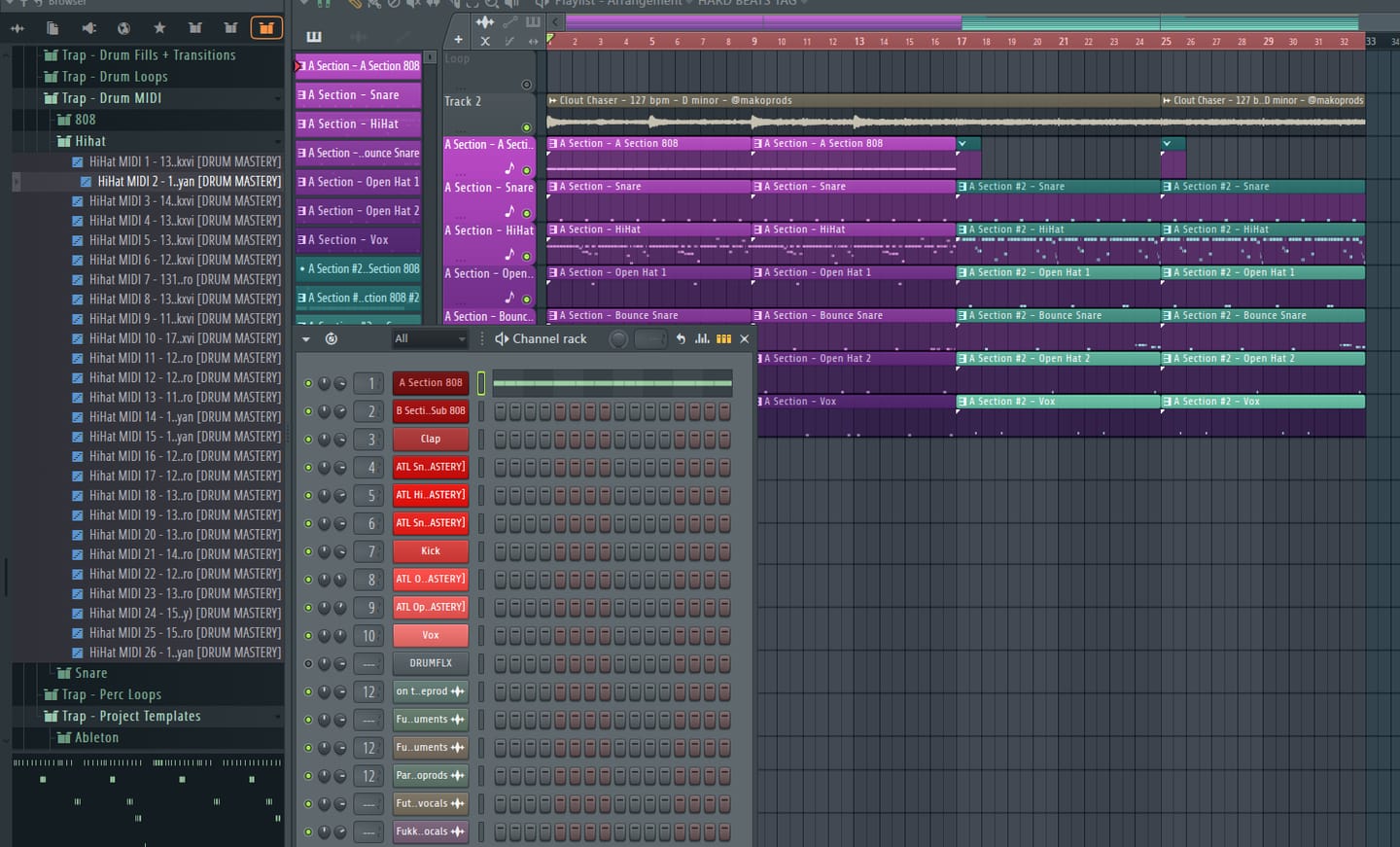Toggle the mute LED on the DRUMFLX channel
The image size is (1400, 847).
(x=308, y=663)
